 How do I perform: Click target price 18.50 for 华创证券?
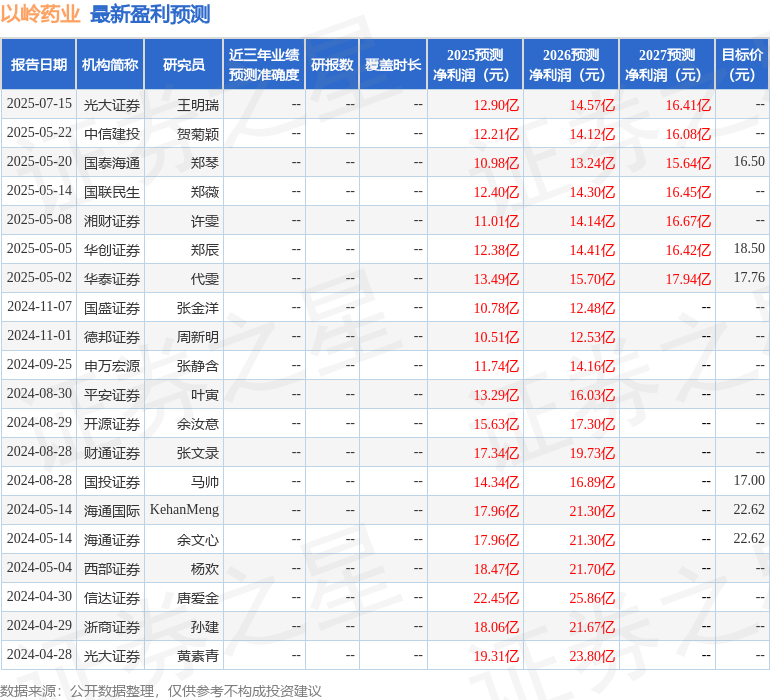point(749,249)
